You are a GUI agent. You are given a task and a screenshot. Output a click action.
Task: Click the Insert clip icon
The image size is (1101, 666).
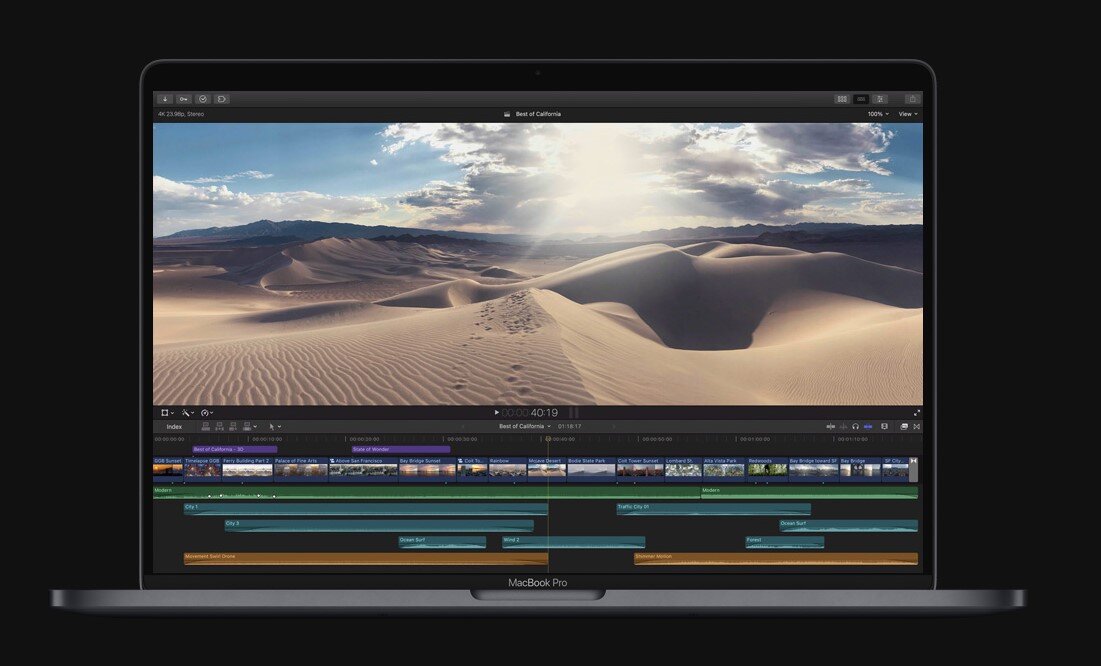pos(219,426)
